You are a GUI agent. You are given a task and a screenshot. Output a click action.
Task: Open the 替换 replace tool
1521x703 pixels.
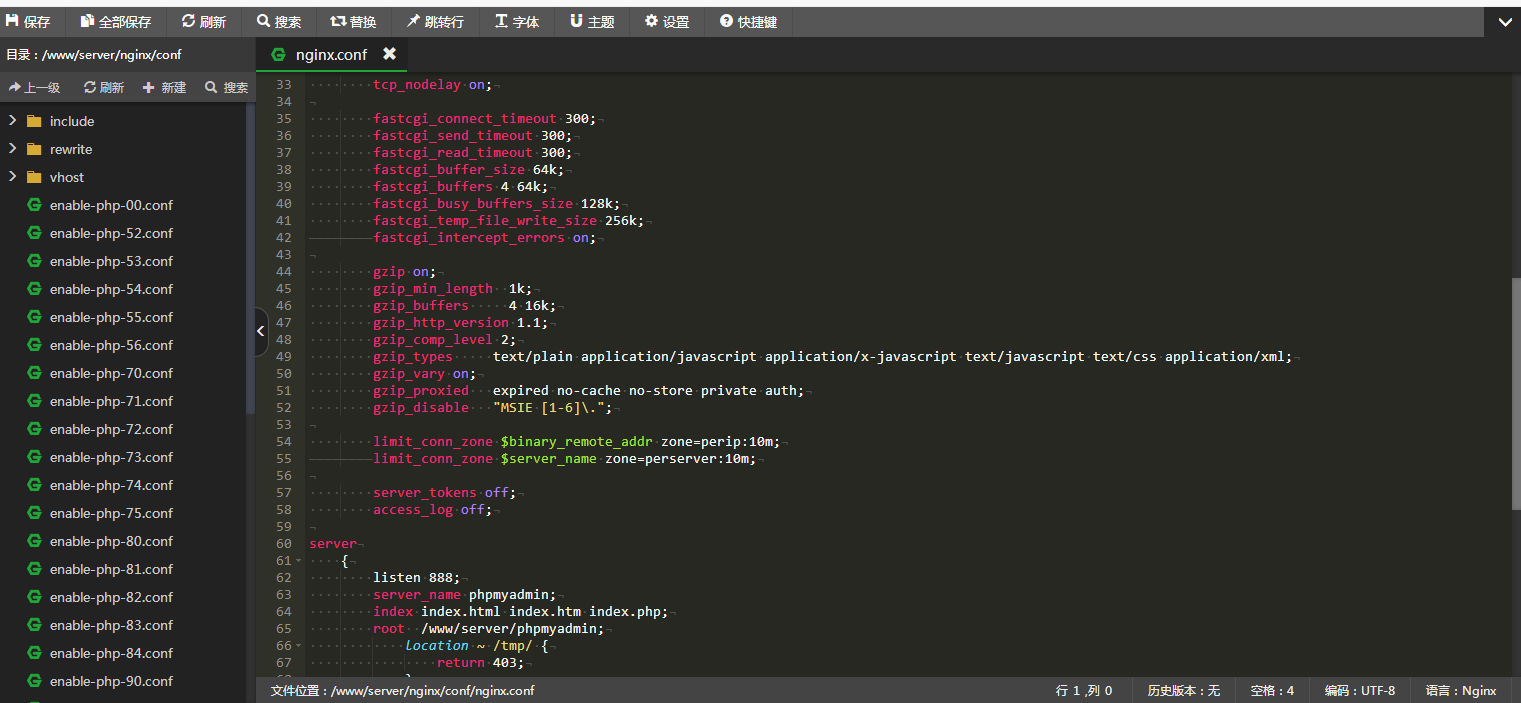353,21
